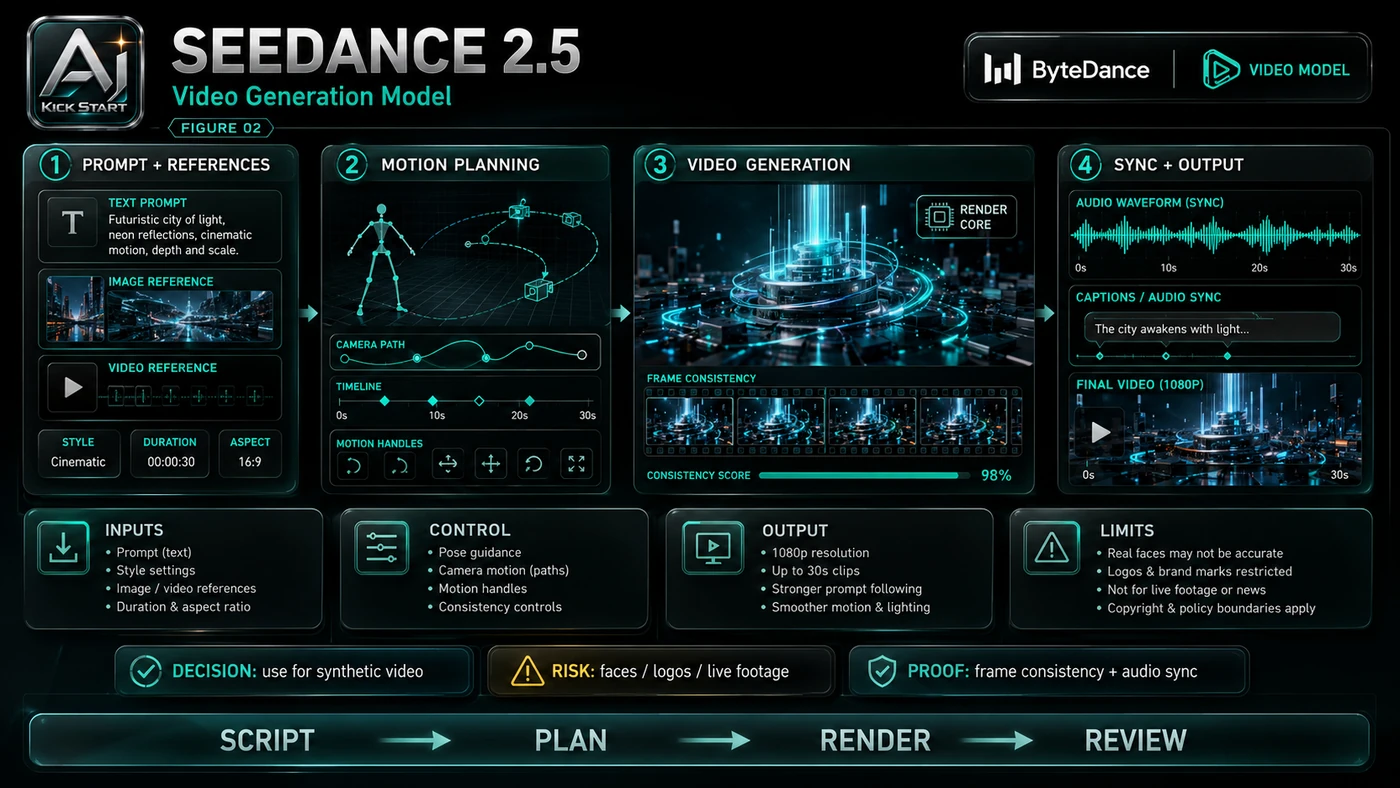Image resolution: width=1400 pixels, height=788 pixels.
Task: Click the Proof shield checkmark icon
Action: point(881,671)
